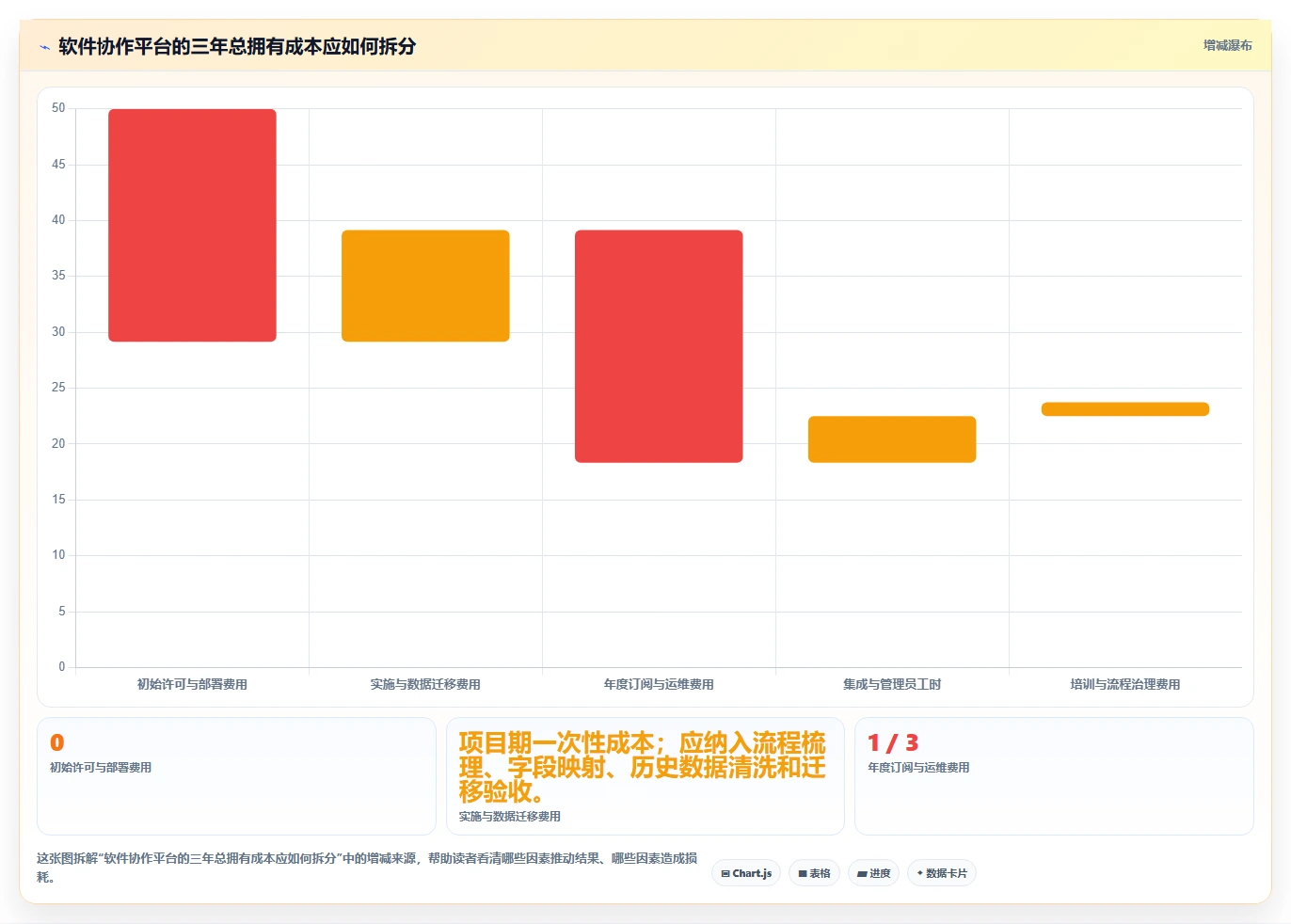Click the red 年度订阅与运维费用 bar
The width and height of the screenshot is (1291, 924).
(x=659, y=346)
